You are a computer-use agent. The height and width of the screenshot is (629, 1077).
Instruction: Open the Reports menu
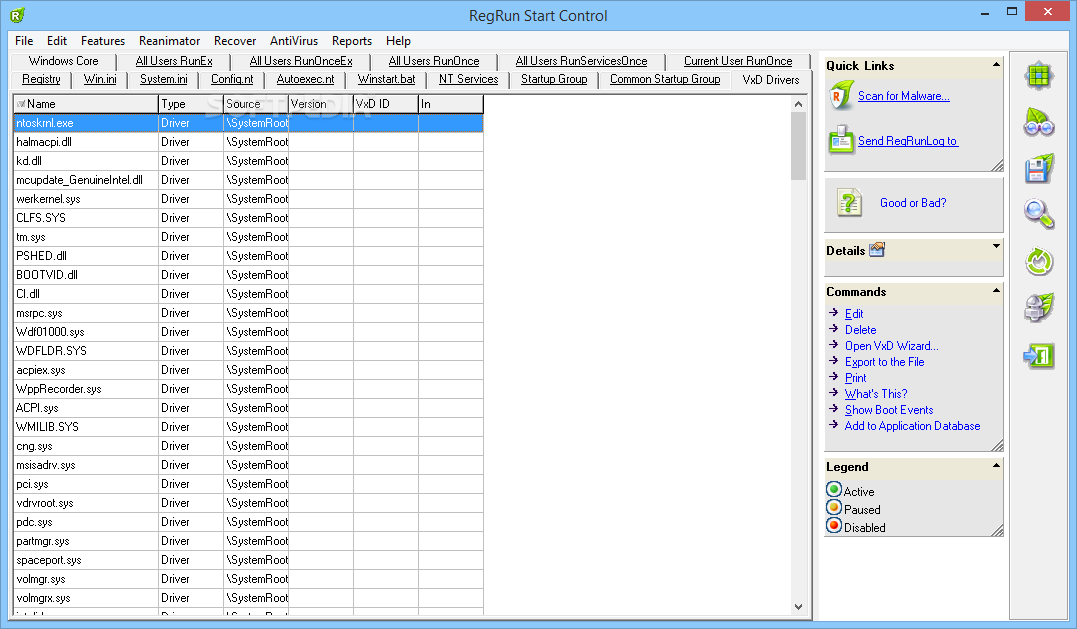pyautogui.click(x=352, y=41)
